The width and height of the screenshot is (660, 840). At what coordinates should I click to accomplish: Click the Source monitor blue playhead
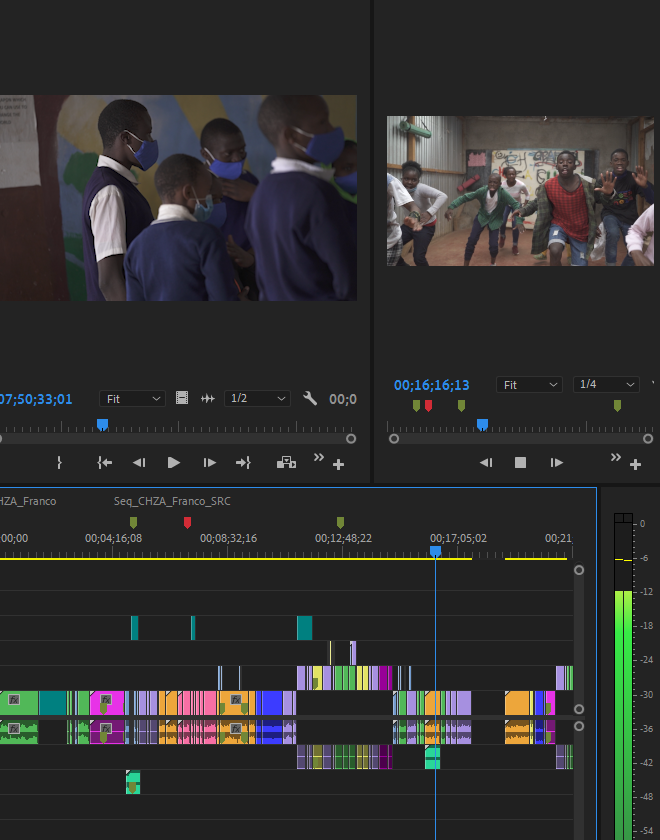pos(102,425)
